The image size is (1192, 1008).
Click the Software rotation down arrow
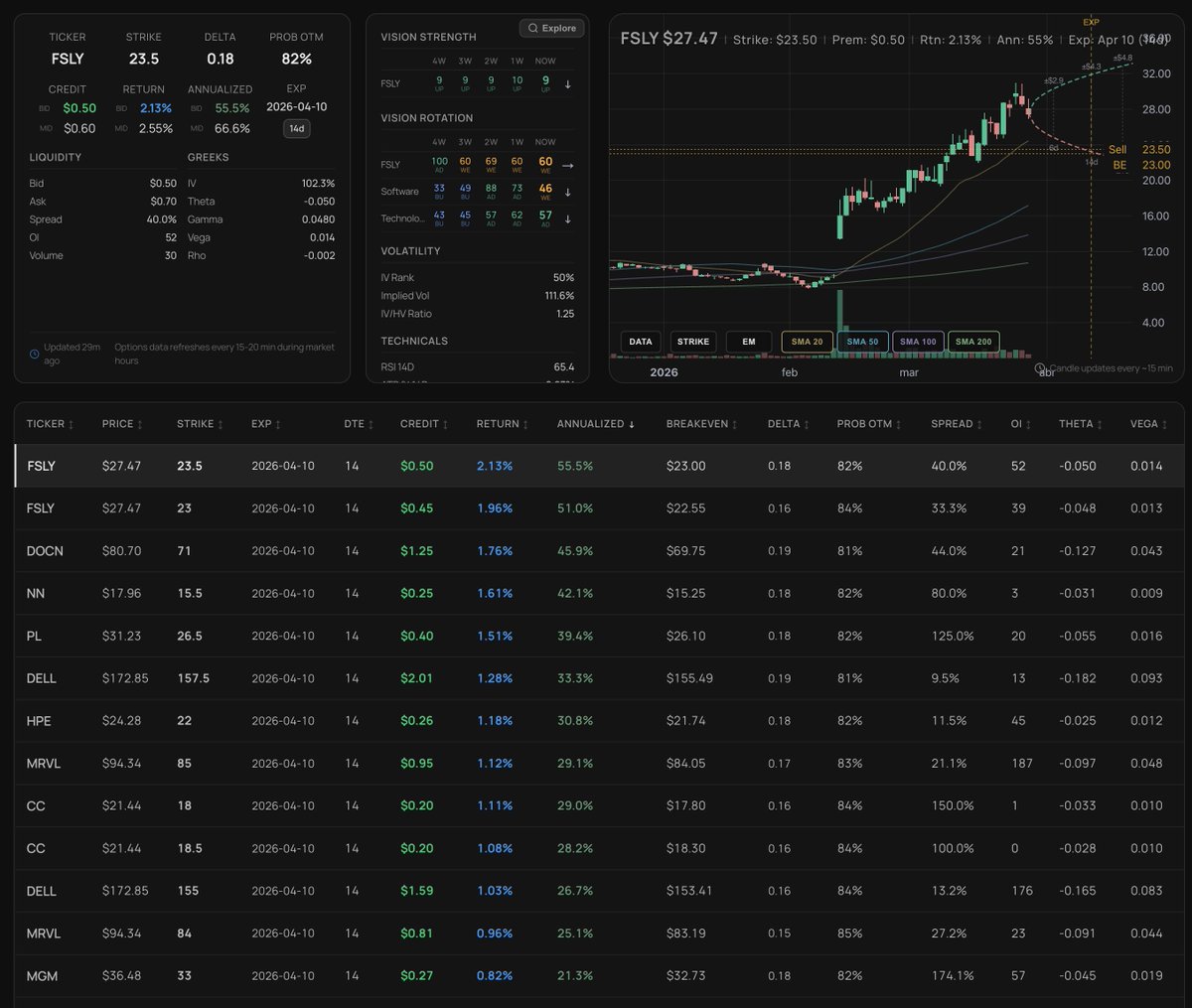point(568,192)
